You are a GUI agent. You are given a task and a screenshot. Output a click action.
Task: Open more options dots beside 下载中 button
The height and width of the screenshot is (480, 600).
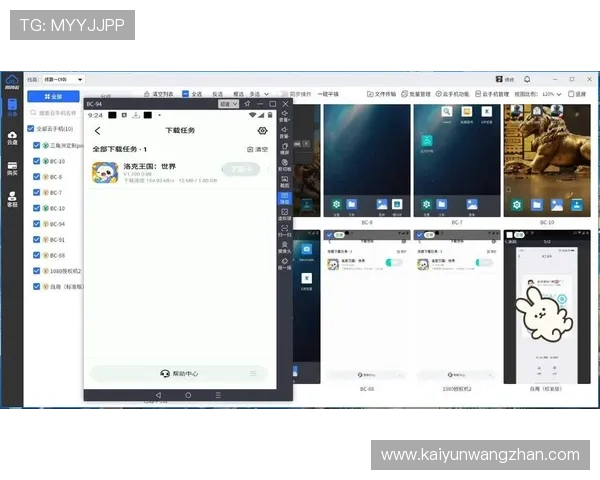click(269, 169)
